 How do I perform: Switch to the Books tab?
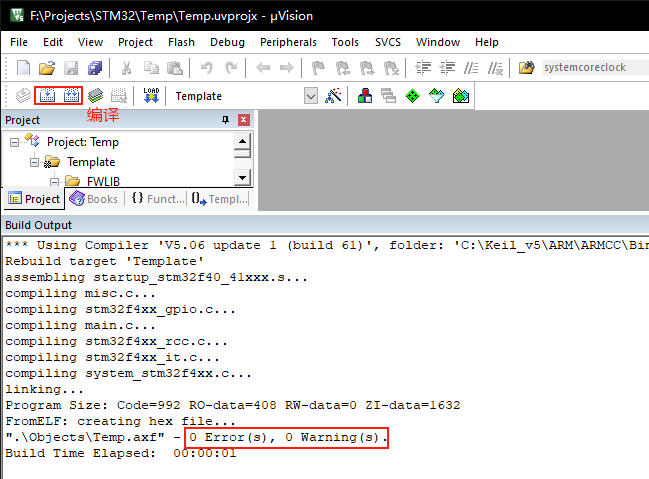(x=93, y=199)
